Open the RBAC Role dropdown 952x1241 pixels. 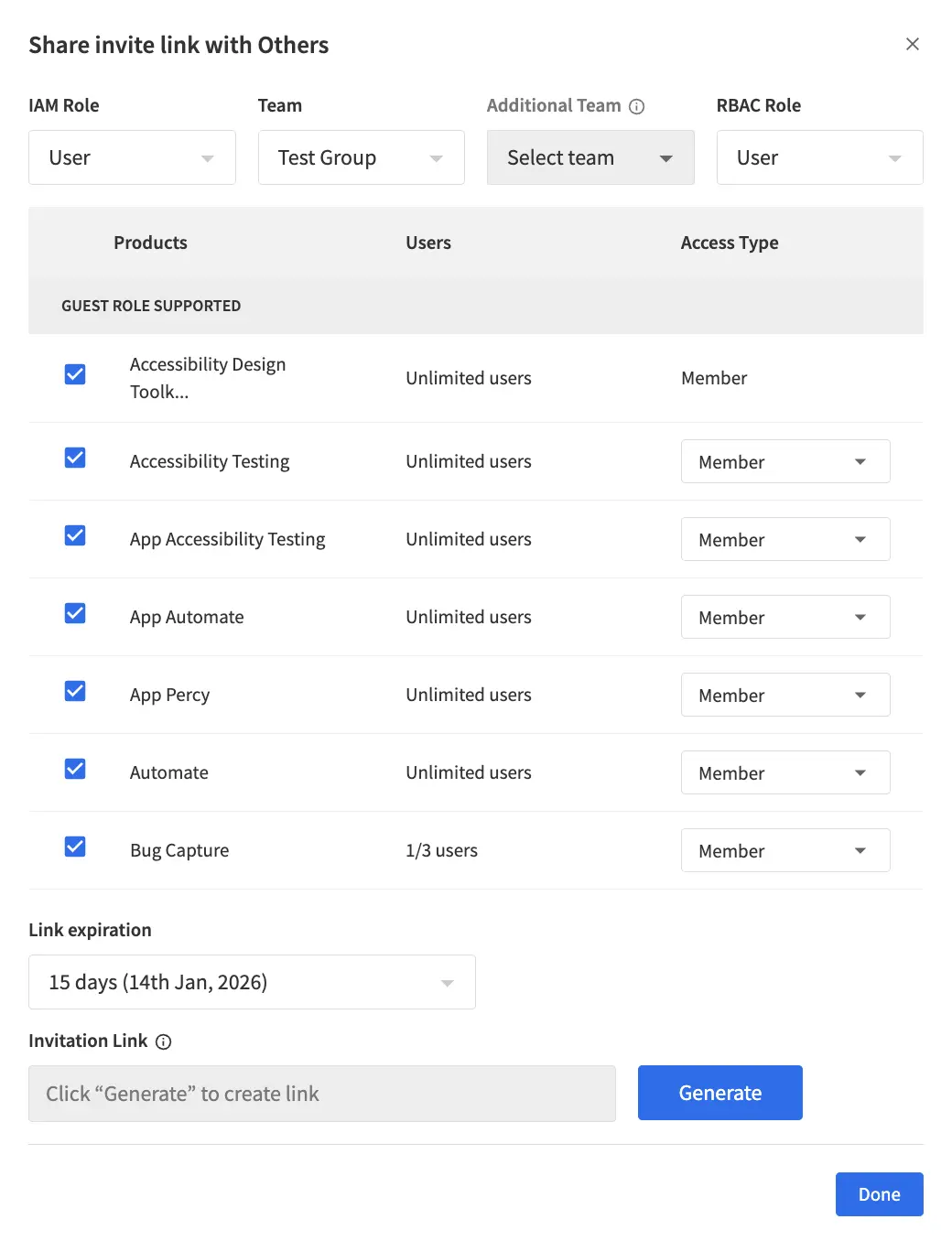(x=819, y=157)
